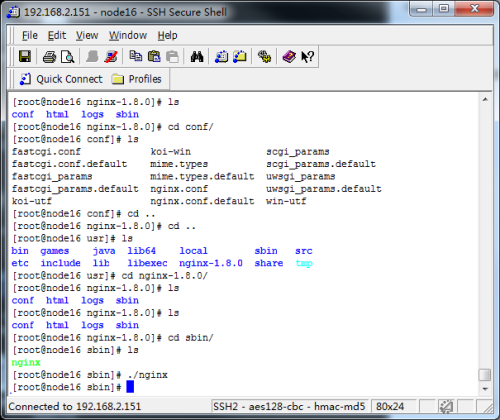Click the grayed Connect icon
500x420 pixels.
pyautogui.click(x=92, y=56)
